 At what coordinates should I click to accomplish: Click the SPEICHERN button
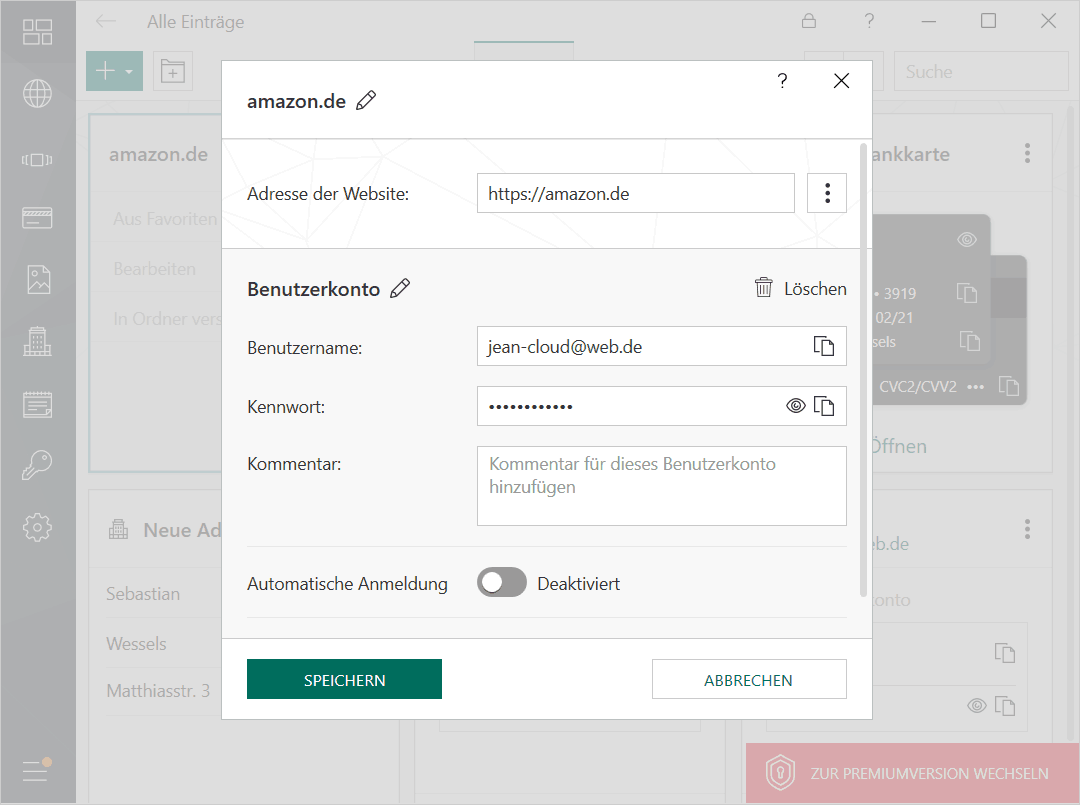[344, 679]
